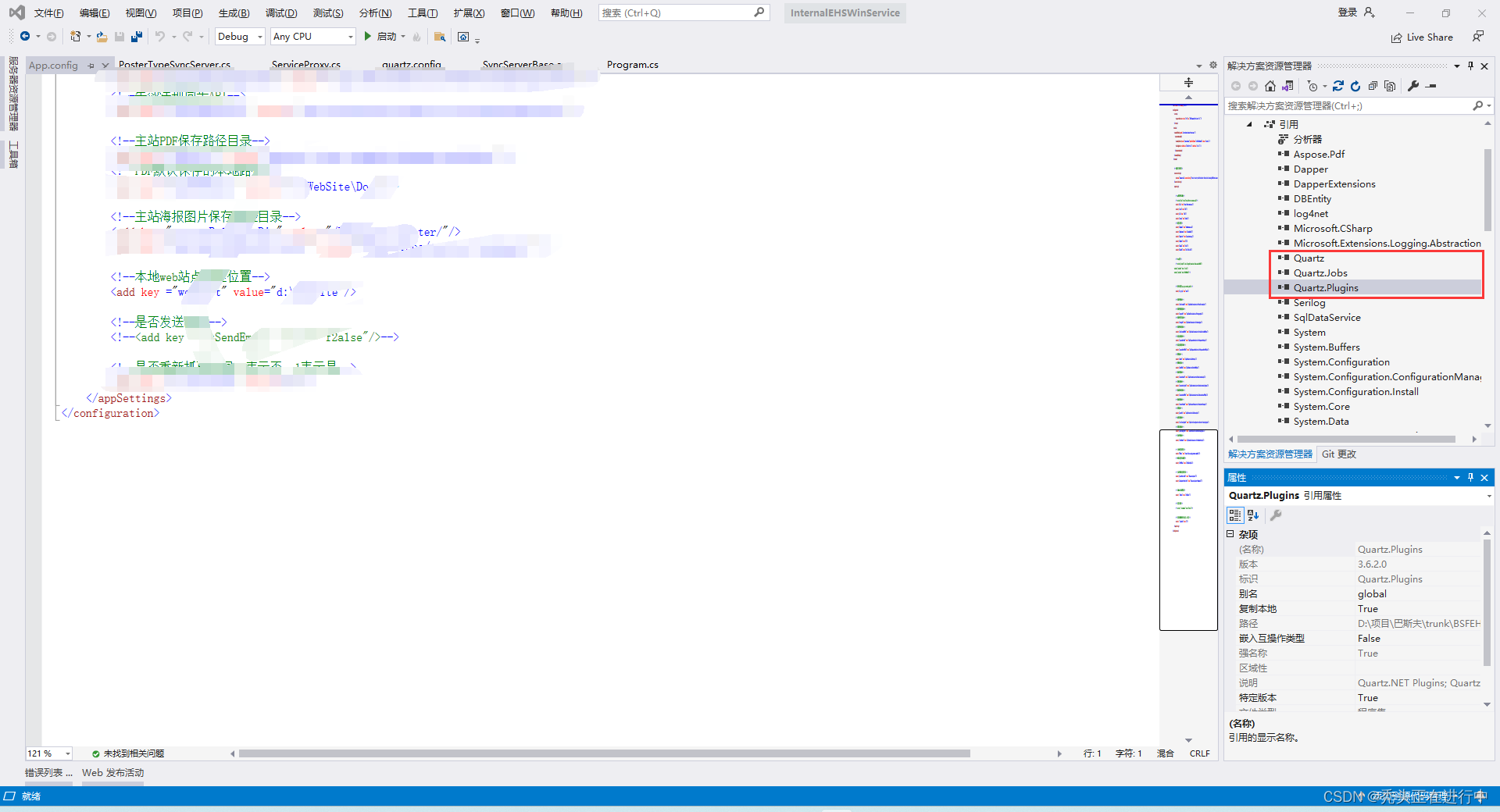Click the Live Share button
Screen dimensions: 1500x812
[x=1422, y=37]
